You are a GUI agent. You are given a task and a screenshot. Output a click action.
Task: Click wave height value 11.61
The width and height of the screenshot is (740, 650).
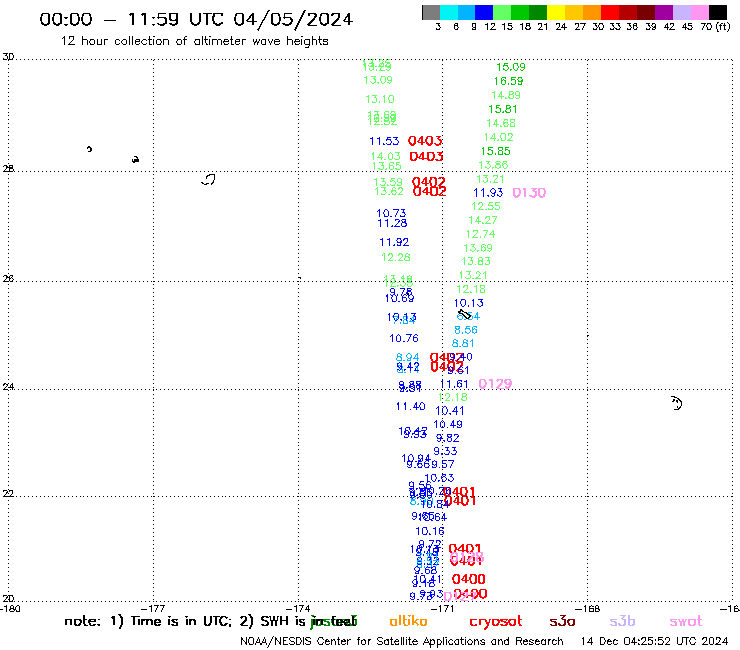(x=454, y=384)
